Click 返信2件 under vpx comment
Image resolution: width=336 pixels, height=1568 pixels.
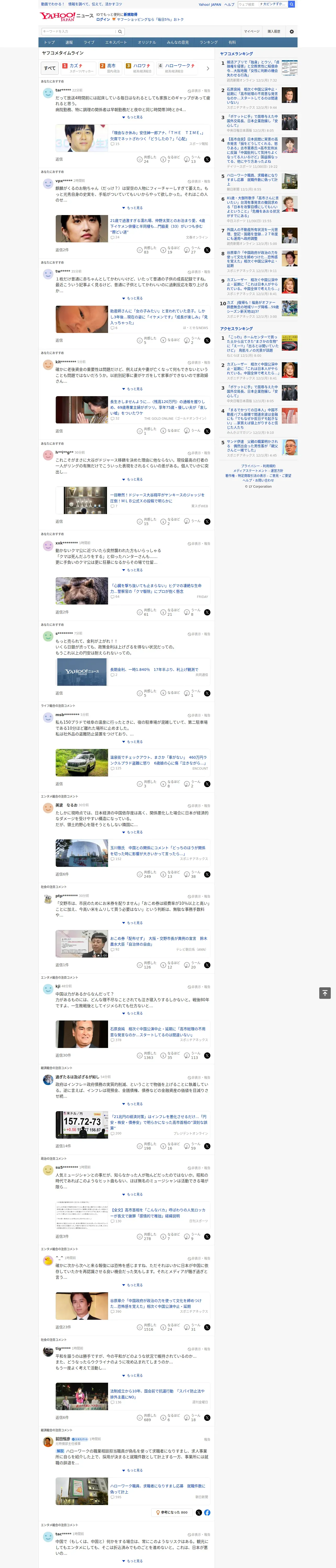62,250
